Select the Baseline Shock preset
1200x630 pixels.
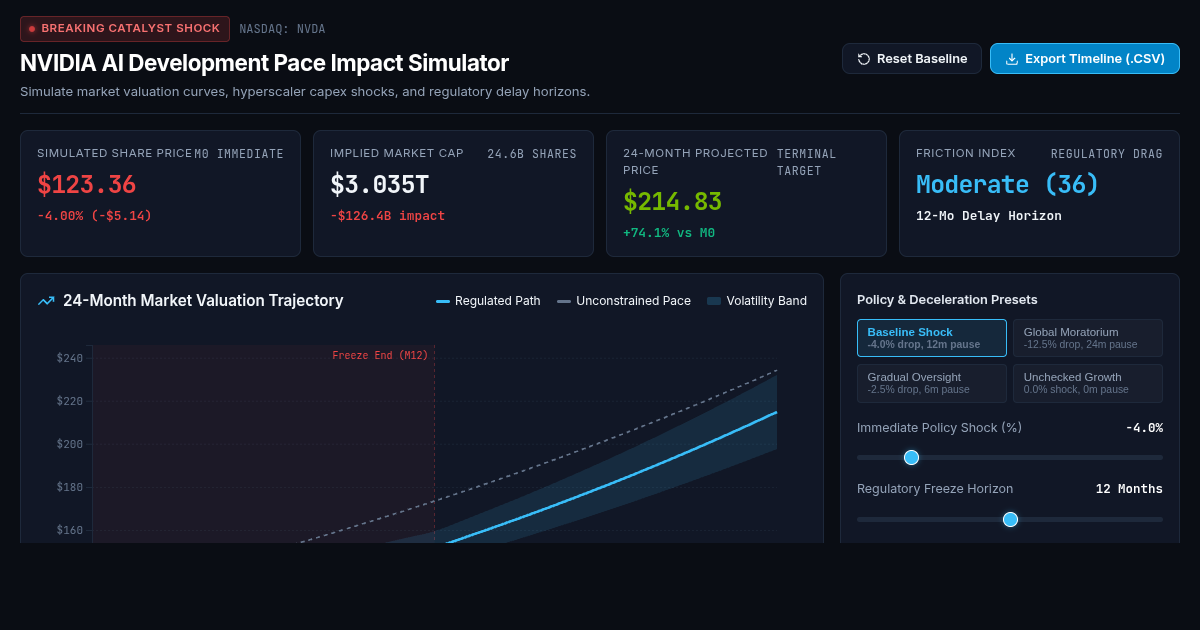coord(932,338)
